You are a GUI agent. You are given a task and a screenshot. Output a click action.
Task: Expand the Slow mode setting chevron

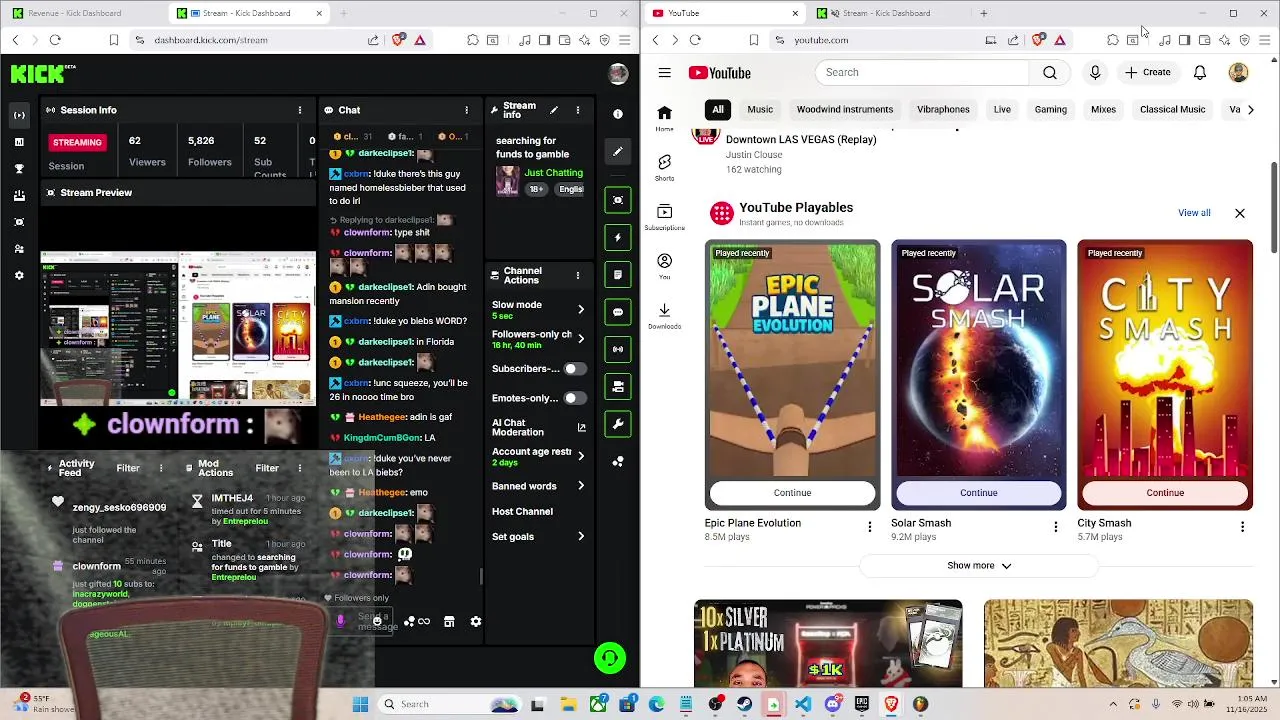coord(581,309)
